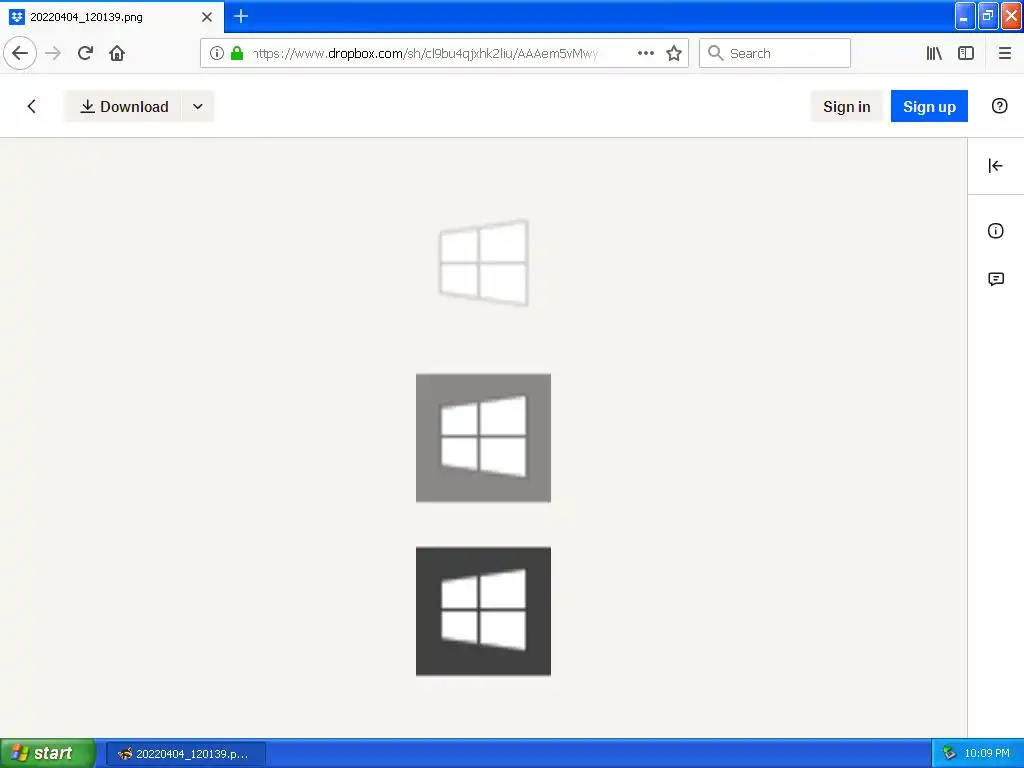
Task: Focus the Firefox Search box
Action: click(775, 53)
